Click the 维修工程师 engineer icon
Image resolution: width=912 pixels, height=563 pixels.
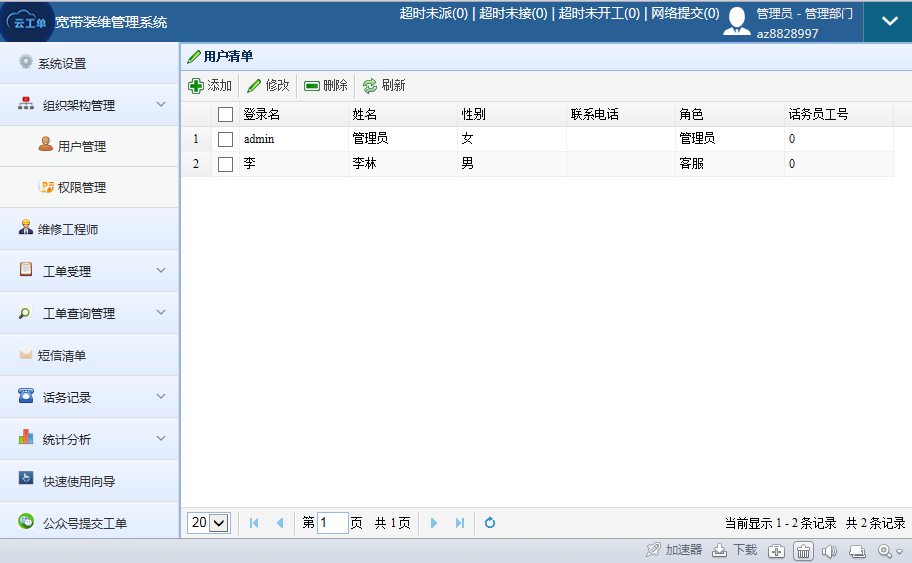click(x=26, y=227)
